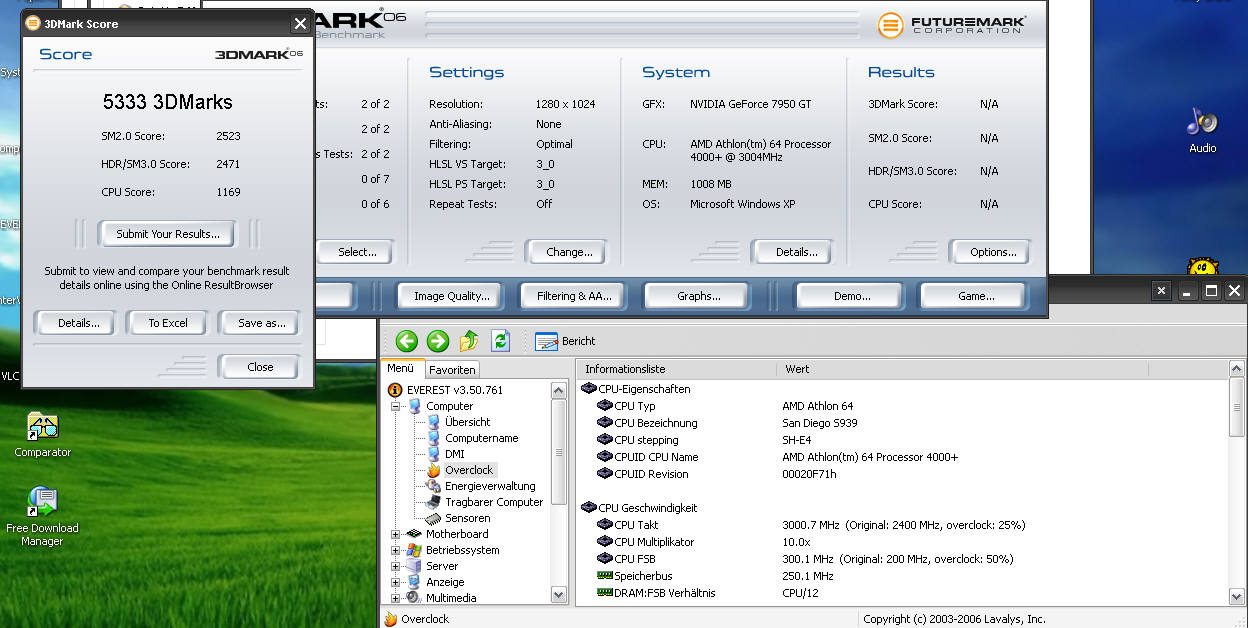Click the tree panel scrollbar down arrow
1248x628 pixels.
560,594
